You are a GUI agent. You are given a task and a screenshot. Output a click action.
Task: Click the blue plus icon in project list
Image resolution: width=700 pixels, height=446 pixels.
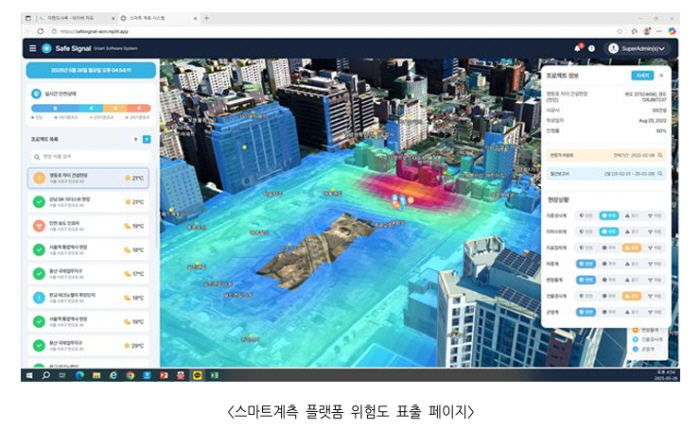tap(147, 140)
